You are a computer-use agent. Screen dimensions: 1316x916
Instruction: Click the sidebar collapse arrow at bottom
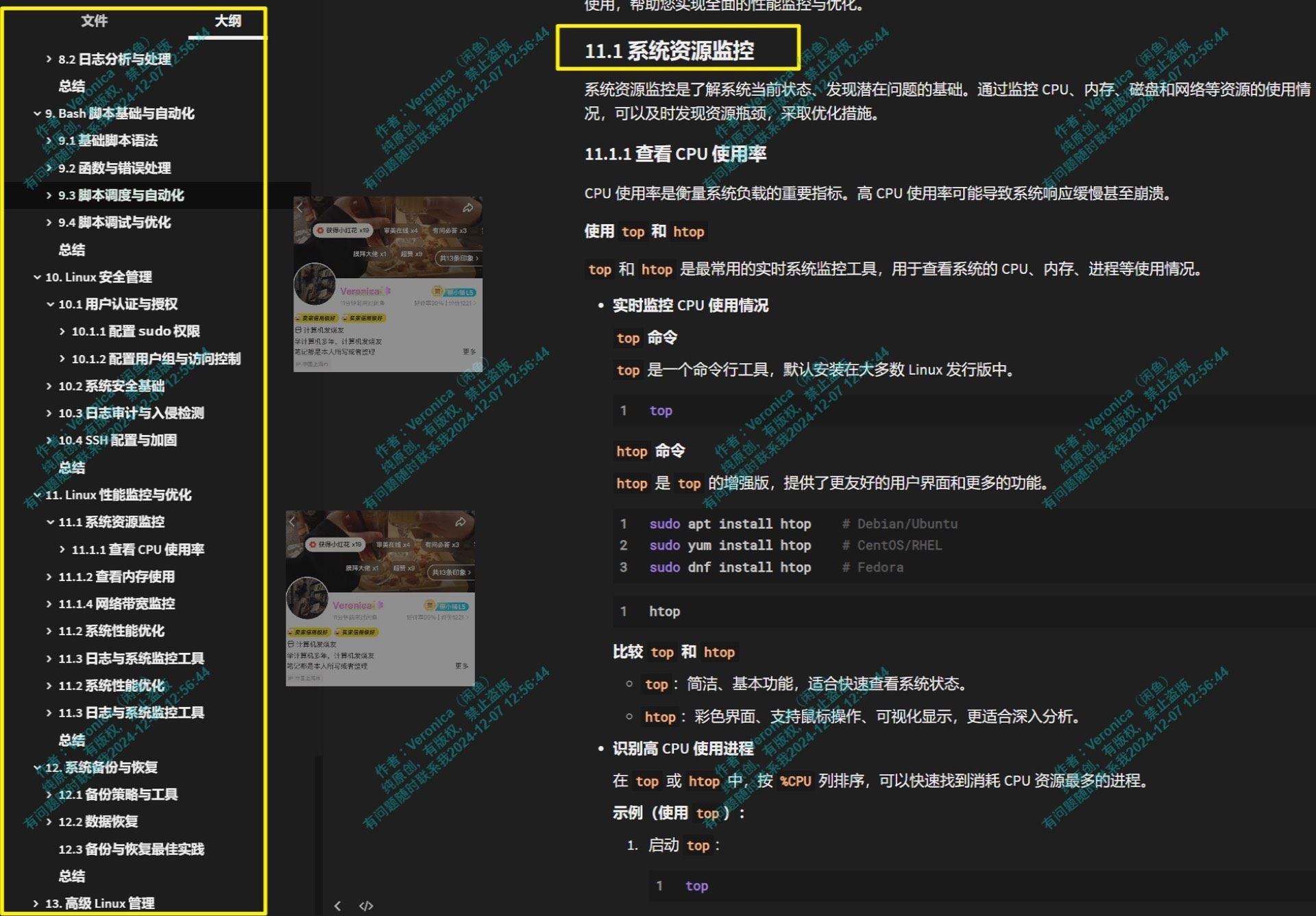[337, 906]
